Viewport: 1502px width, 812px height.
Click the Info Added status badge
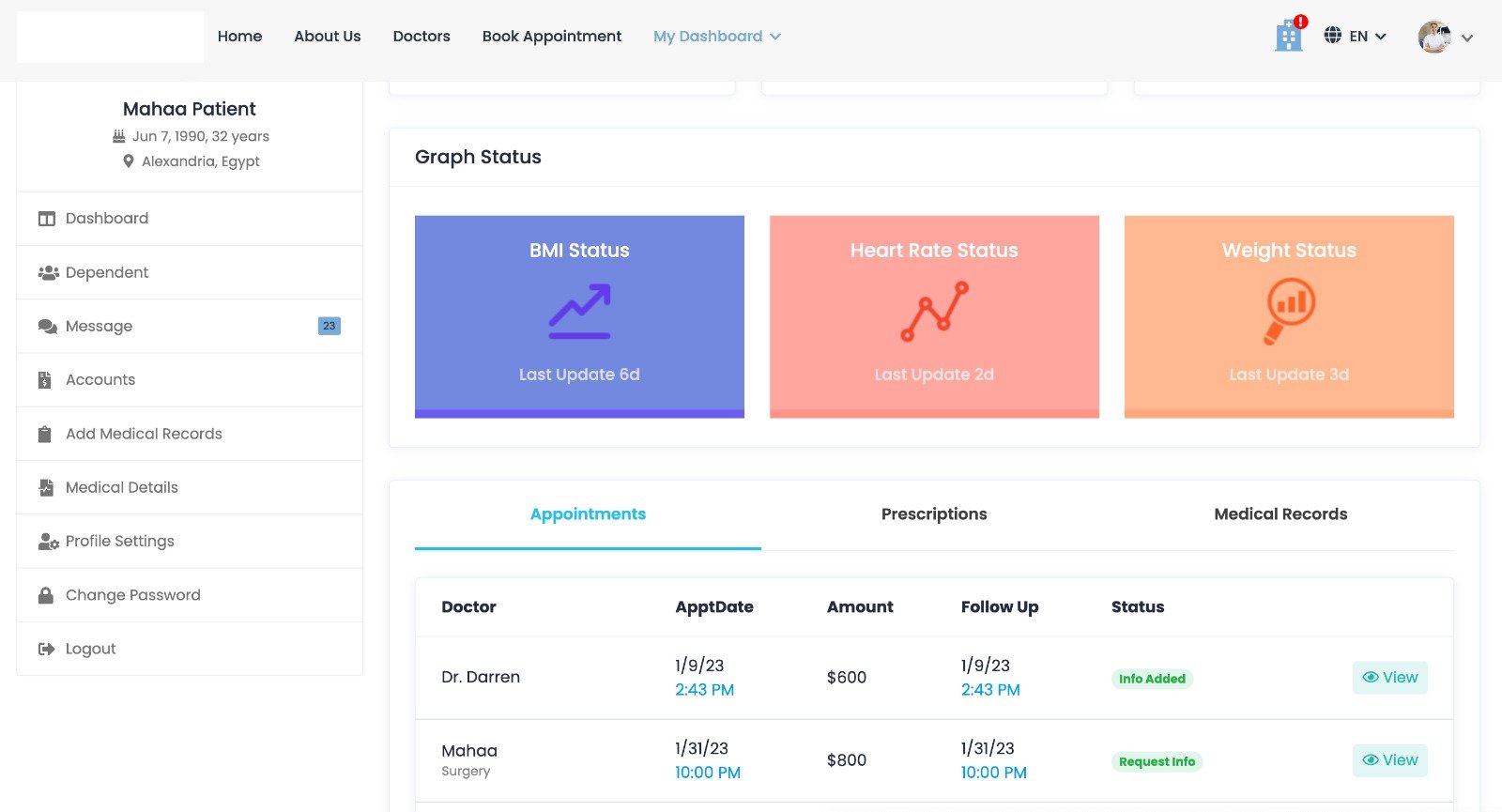1152,679
